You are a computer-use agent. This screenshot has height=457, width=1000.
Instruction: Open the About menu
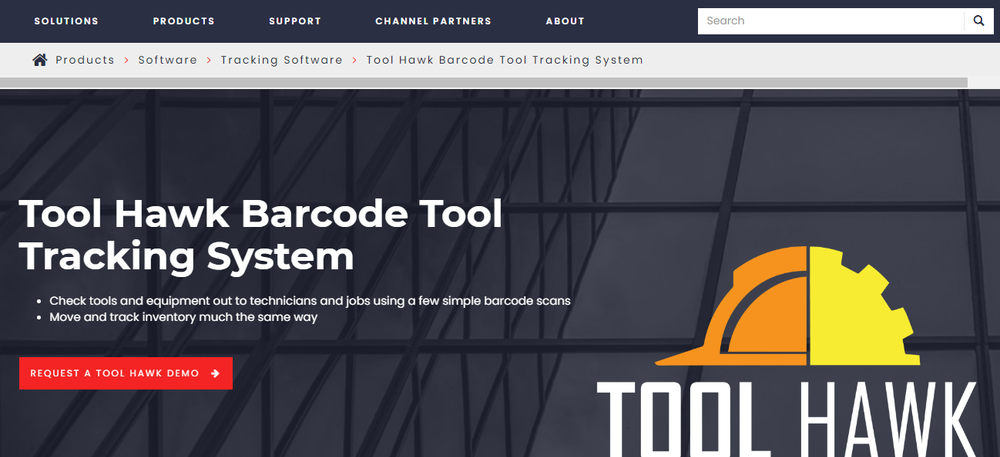[x=565, y=21]
